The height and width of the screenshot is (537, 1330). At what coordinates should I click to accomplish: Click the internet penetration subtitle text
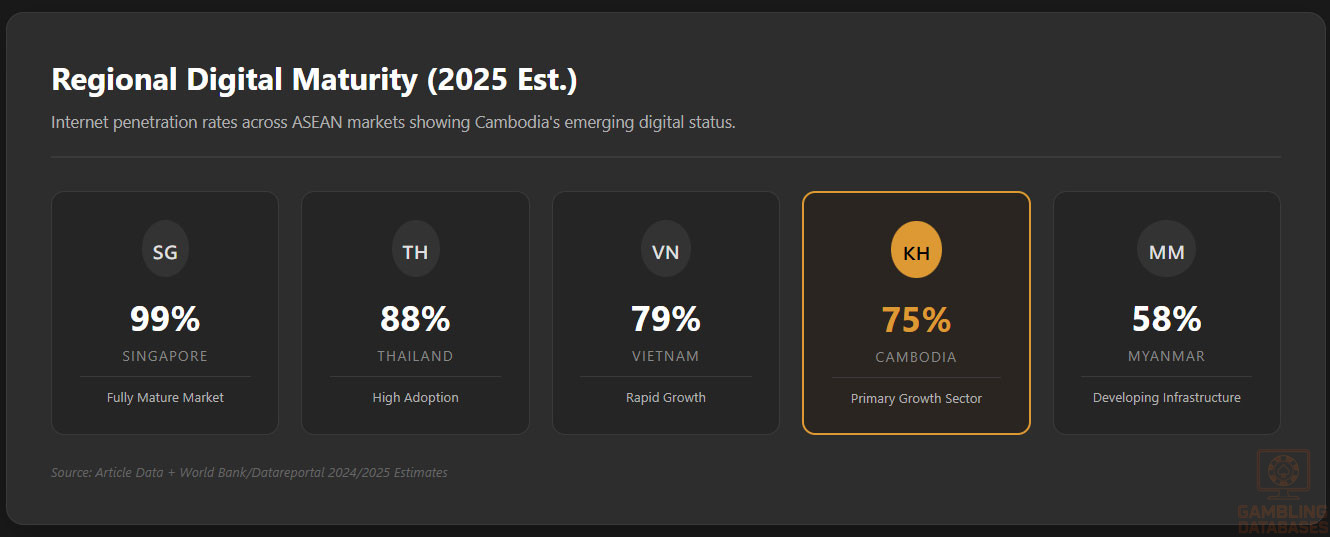coord(393,123)
